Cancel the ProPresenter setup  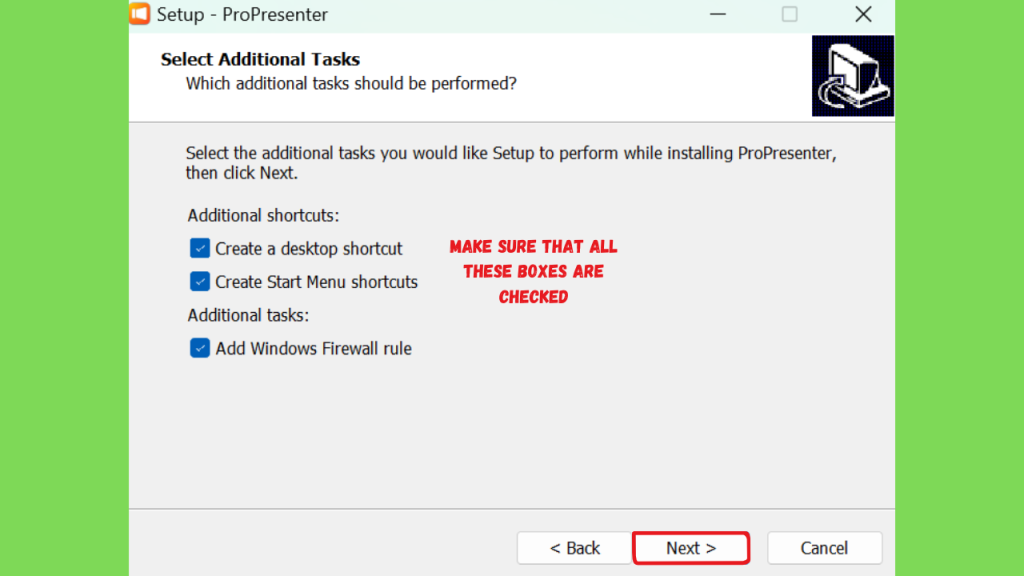tap(824, 548)
